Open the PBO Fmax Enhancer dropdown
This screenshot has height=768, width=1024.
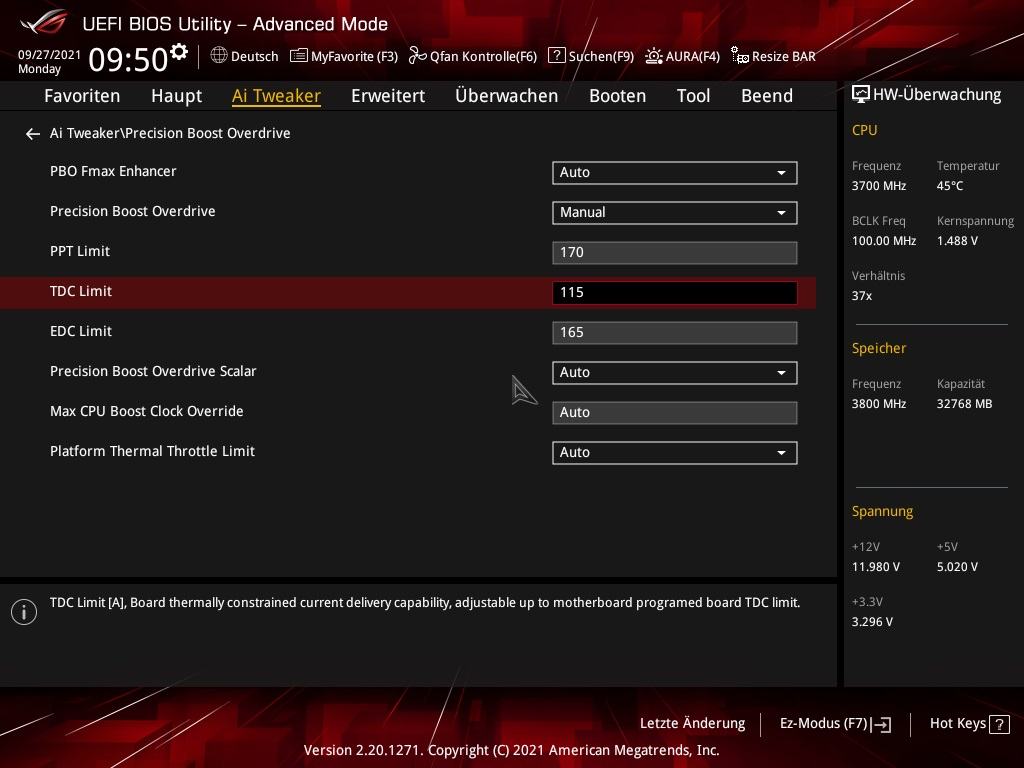[x=675, y=172]
